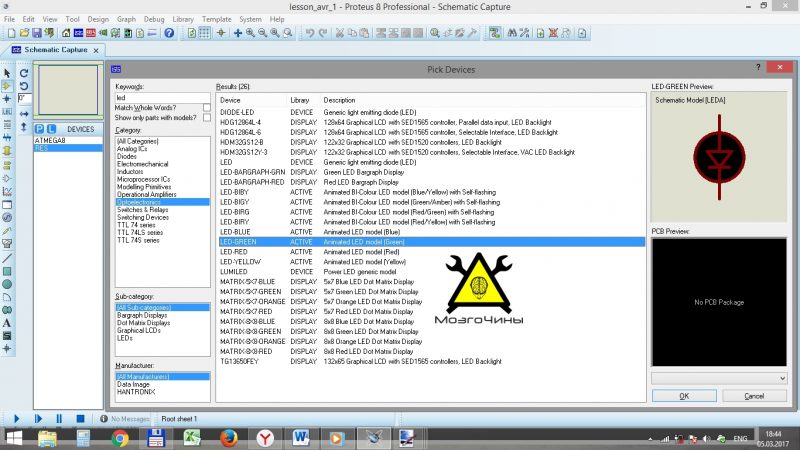
Task: Click the Open project folder icon
Action: click(x=24, y=33)
